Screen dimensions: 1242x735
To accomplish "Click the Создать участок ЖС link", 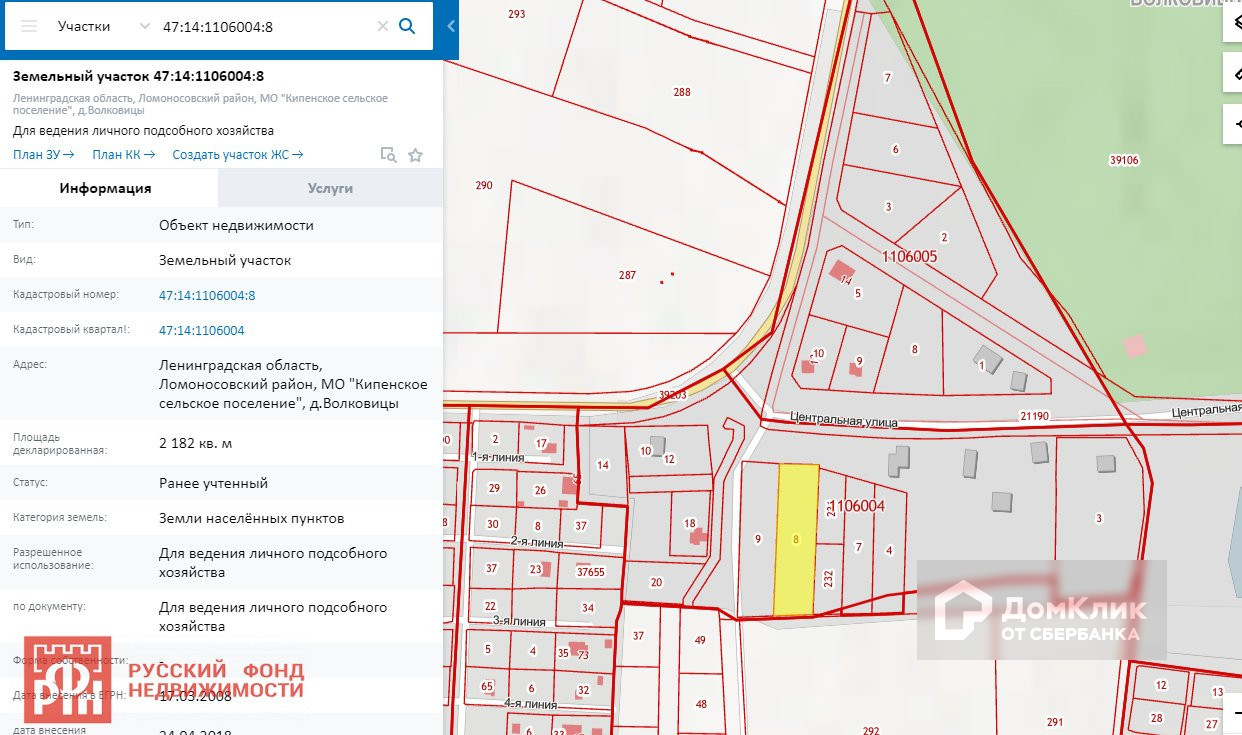I will 237,155.
